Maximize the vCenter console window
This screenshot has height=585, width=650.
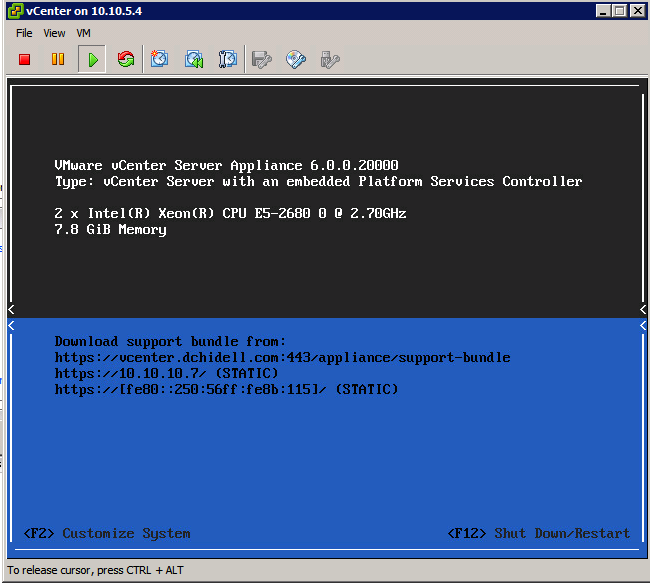pos(620,10)
